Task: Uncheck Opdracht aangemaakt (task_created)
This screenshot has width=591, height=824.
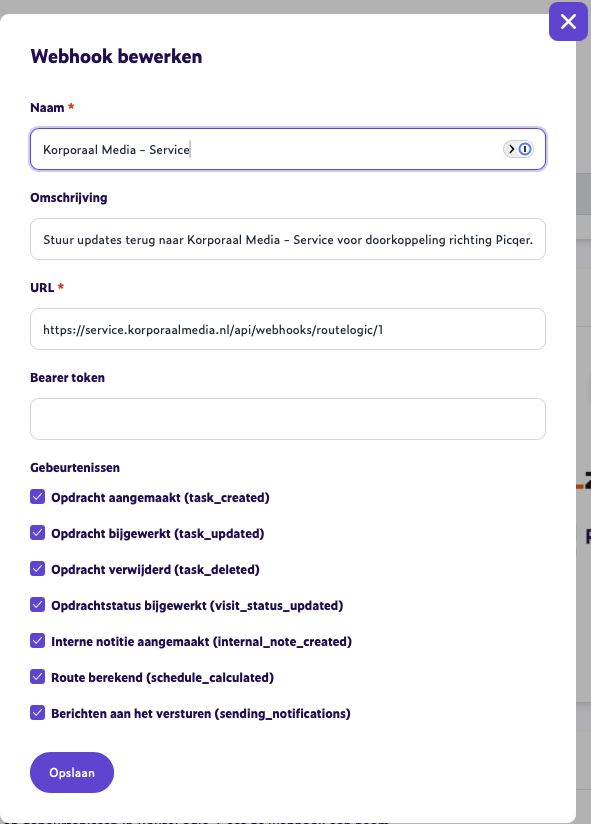Action: point(38,497)
